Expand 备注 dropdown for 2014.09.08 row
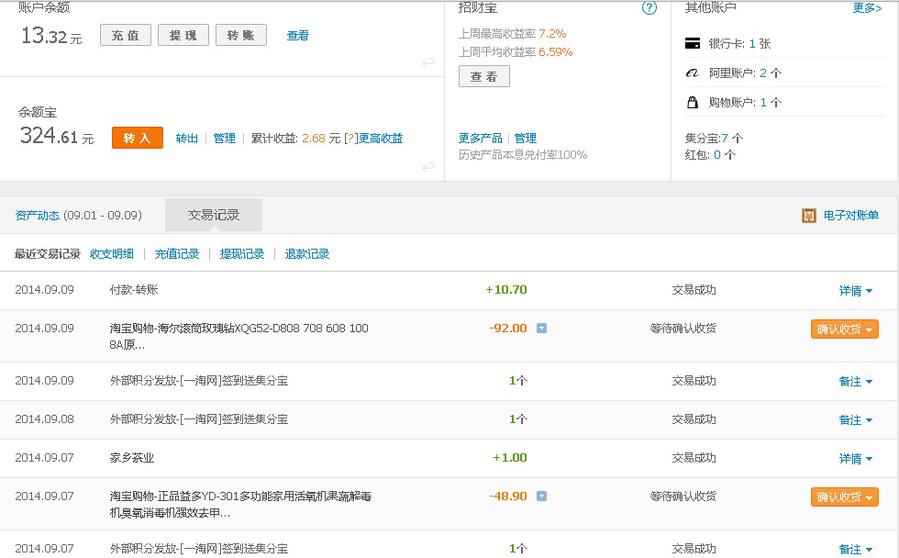The width and height of the screenshot is (899, 558). click(x=855, y=420)
